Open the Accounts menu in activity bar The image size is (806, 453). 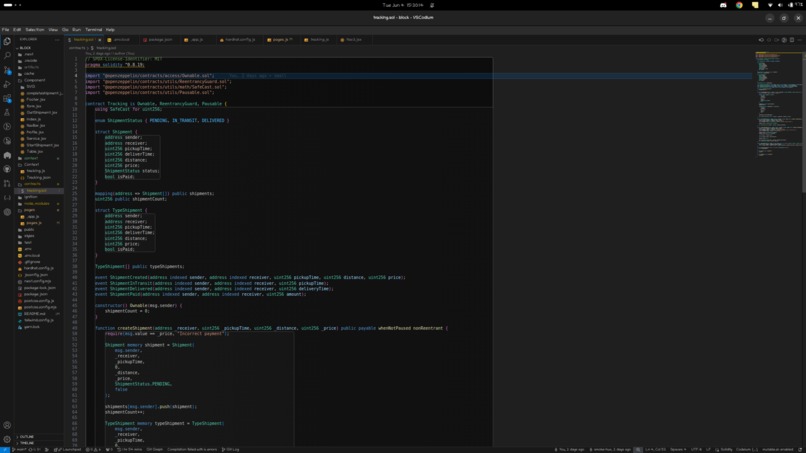7,425
